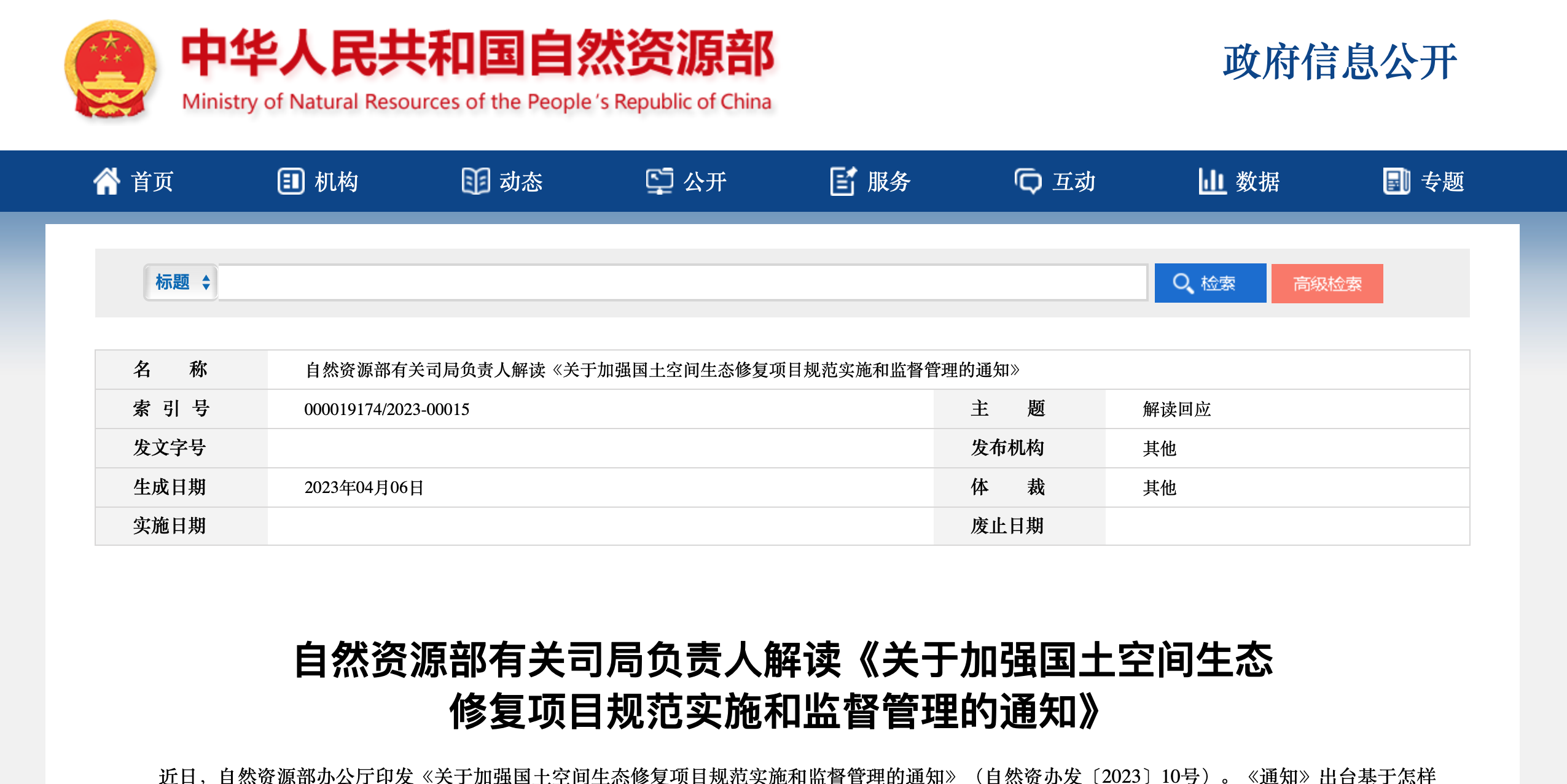The image size is (1567, 784).
Task: Click the 主题 label cell
Action: tap(1020, 409)
